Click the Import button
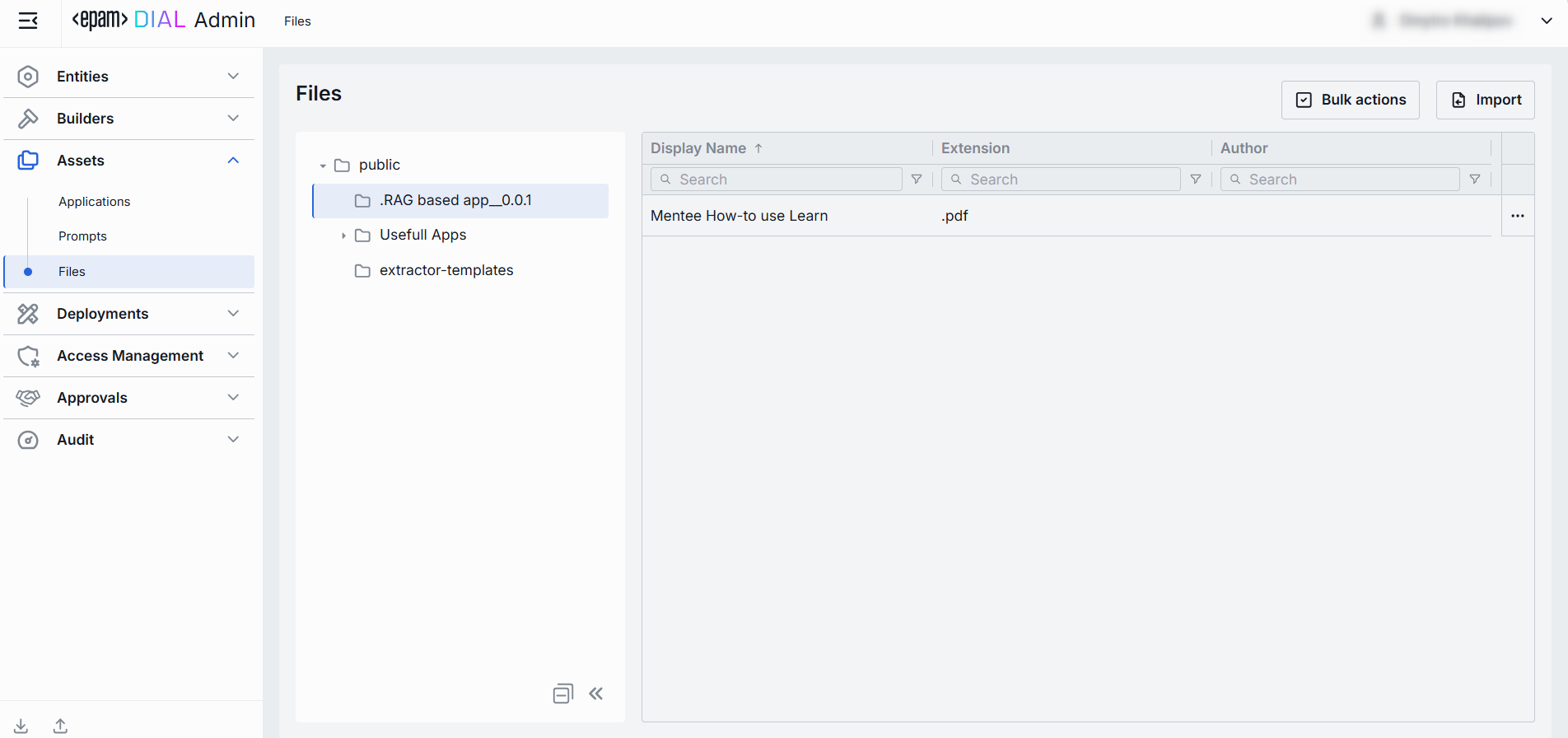Viewport: 1568px width, 738px height. coord(1485,100)
